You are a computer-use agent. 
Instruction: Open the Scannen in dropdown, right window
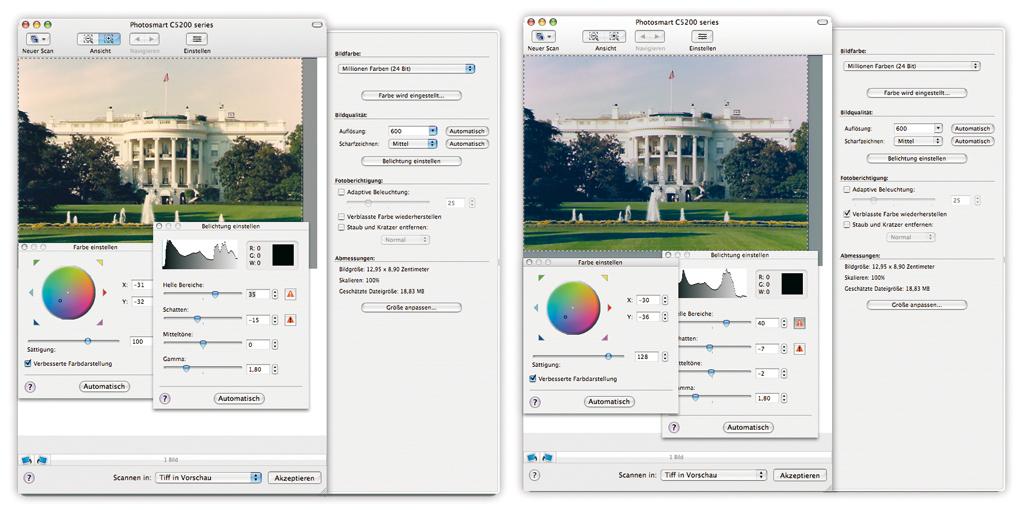712,475
